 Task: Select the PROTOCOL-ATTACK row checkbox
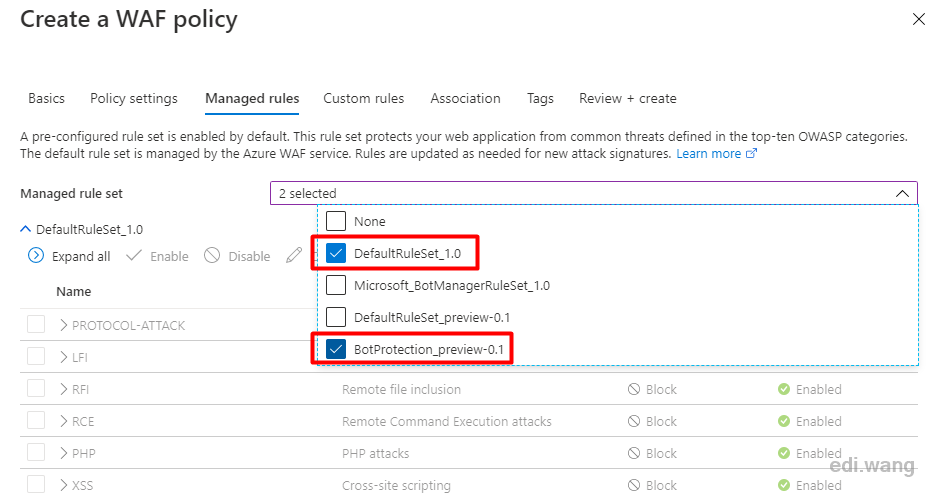pyautogui.click(x=36, y=325)
